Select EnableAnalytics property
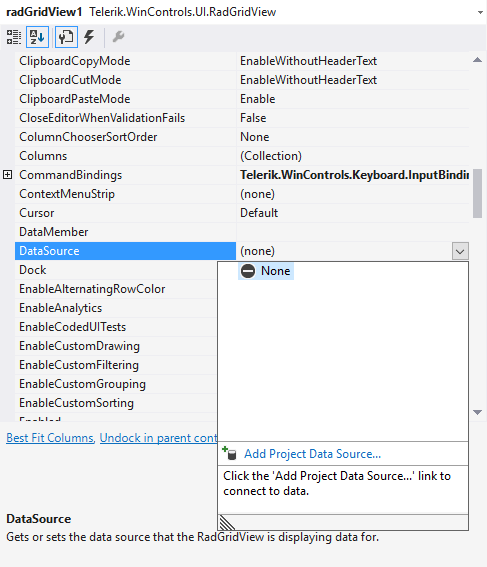 tap(116, 308)
